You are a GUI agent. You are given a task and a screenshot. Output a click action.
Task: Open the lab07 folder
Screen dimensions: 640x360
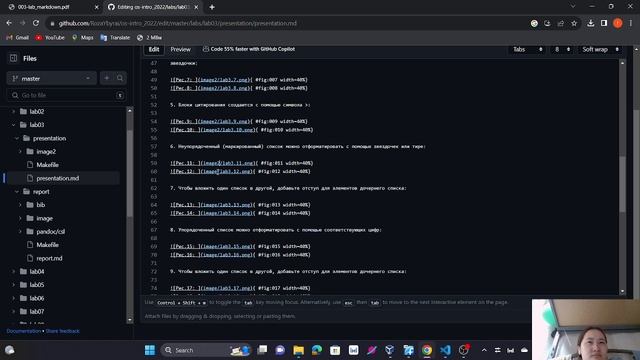click(x=36, y=311)
